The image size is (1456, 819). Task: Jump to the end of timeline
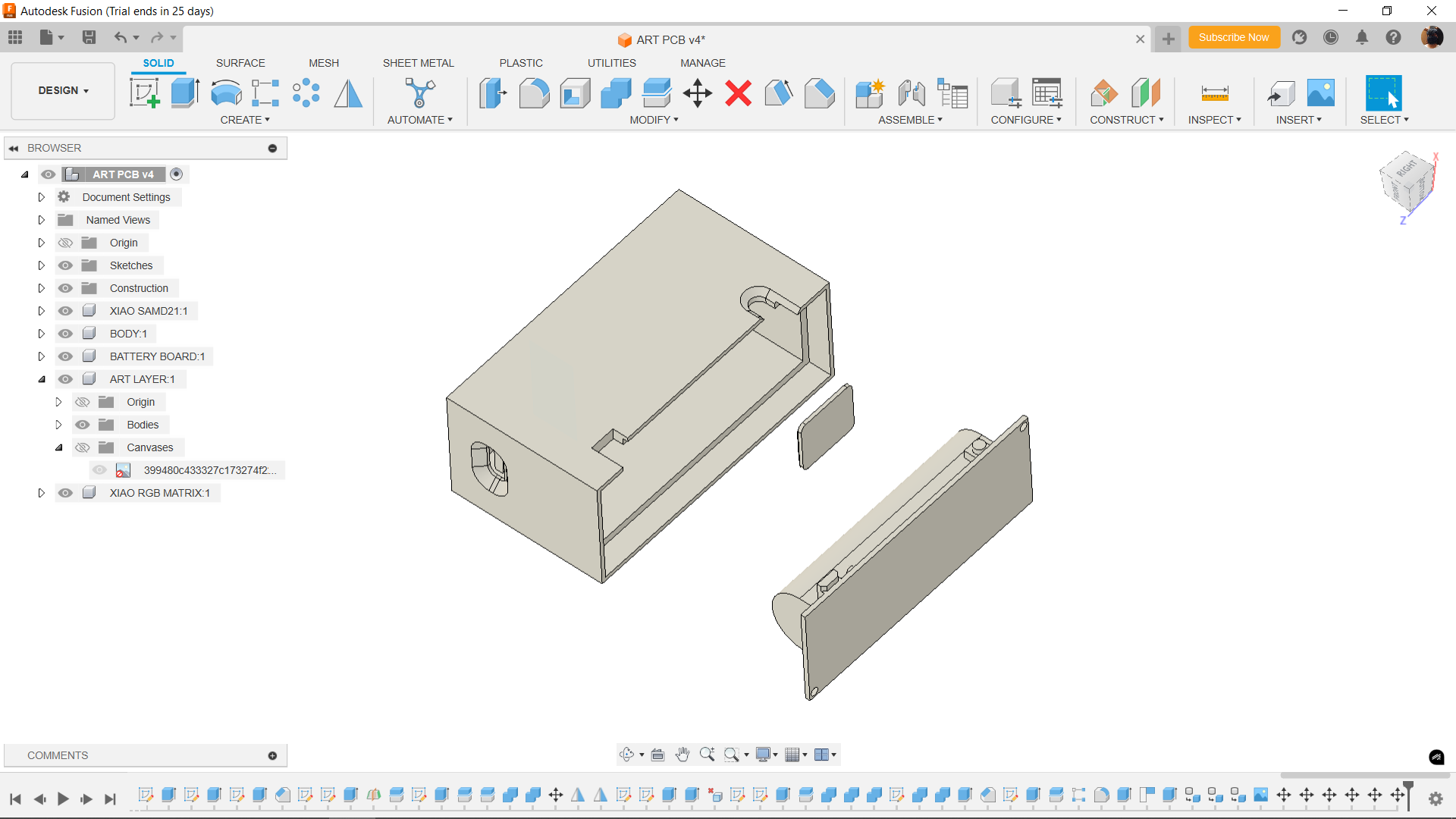coord(111,799)
